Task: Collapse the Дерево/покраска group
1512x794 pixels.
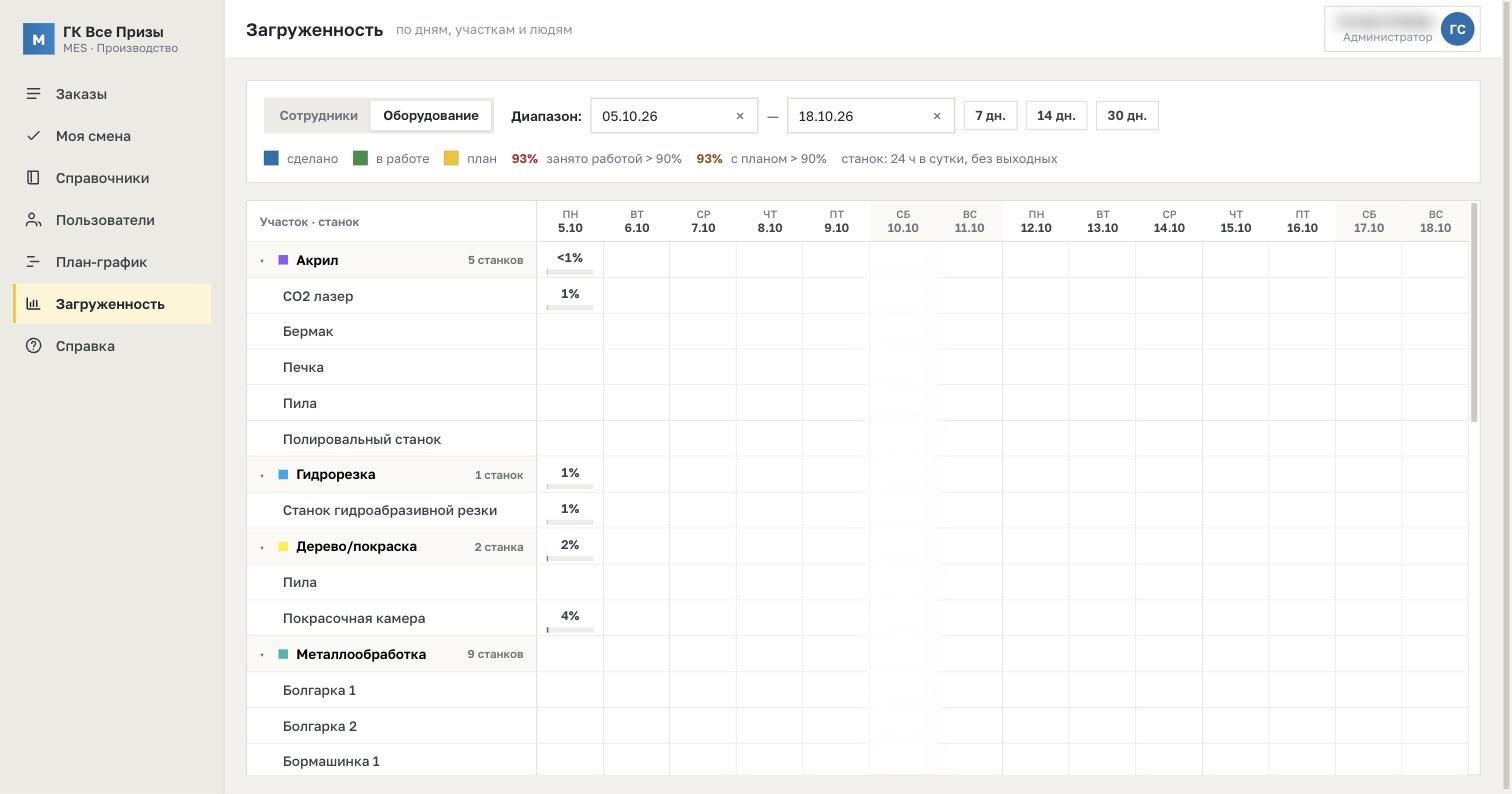Action: coord(262,547)
